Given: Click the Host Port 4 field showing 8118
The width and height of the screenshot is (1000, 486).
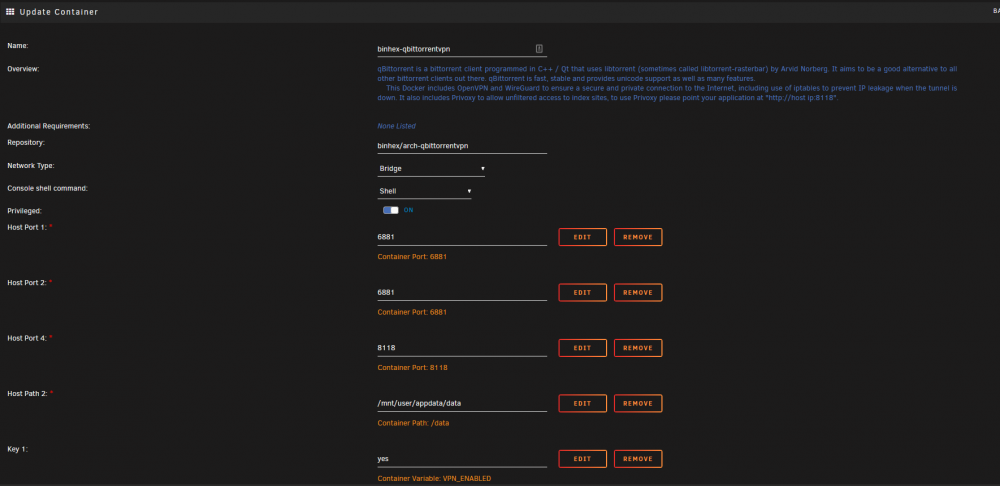Looking at the screenshot, I should 462,348.
